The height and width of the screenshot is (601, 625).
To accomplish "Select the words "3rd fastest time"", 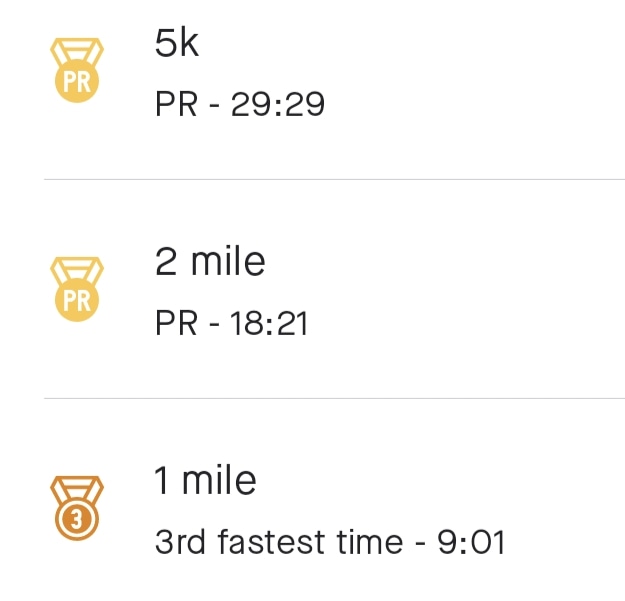I will point(279,542).
